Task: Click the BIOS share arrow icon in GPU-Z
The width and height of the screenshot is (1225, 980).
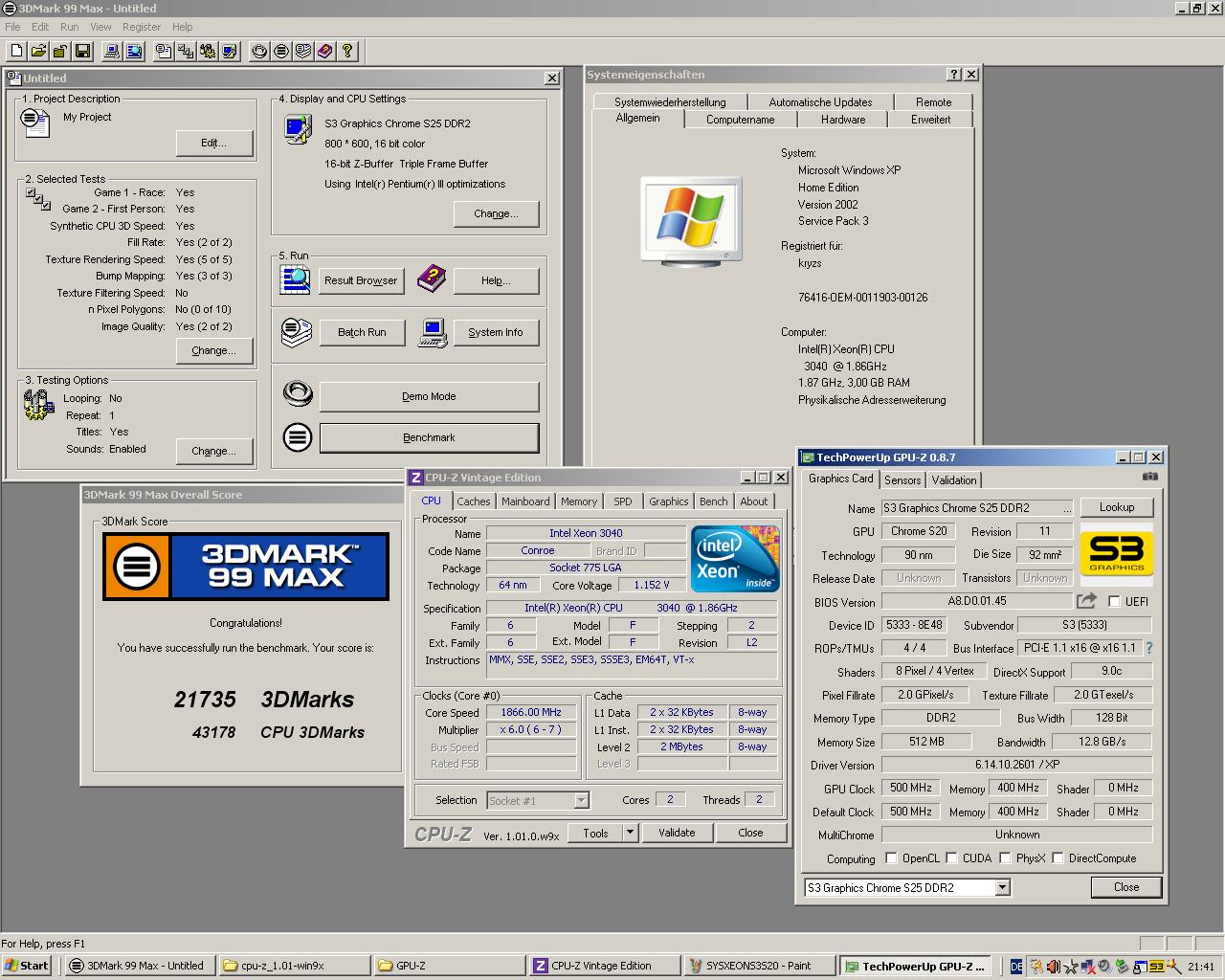Action: [1086, 601]
